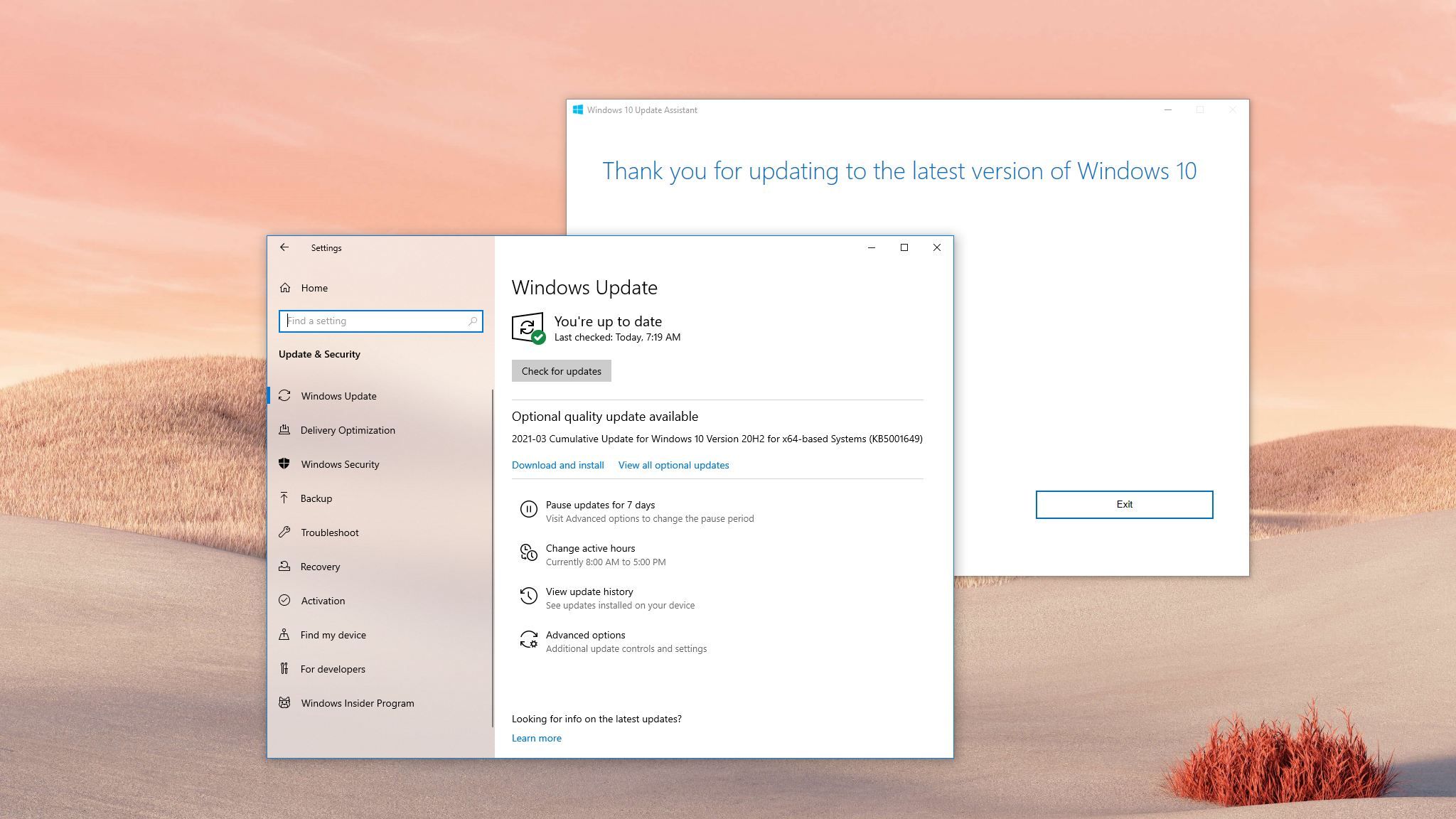Click the Exit button in Update Assistant
Image resolution: width=1456 pixels, height=819 pixels.
[1124, 505]
